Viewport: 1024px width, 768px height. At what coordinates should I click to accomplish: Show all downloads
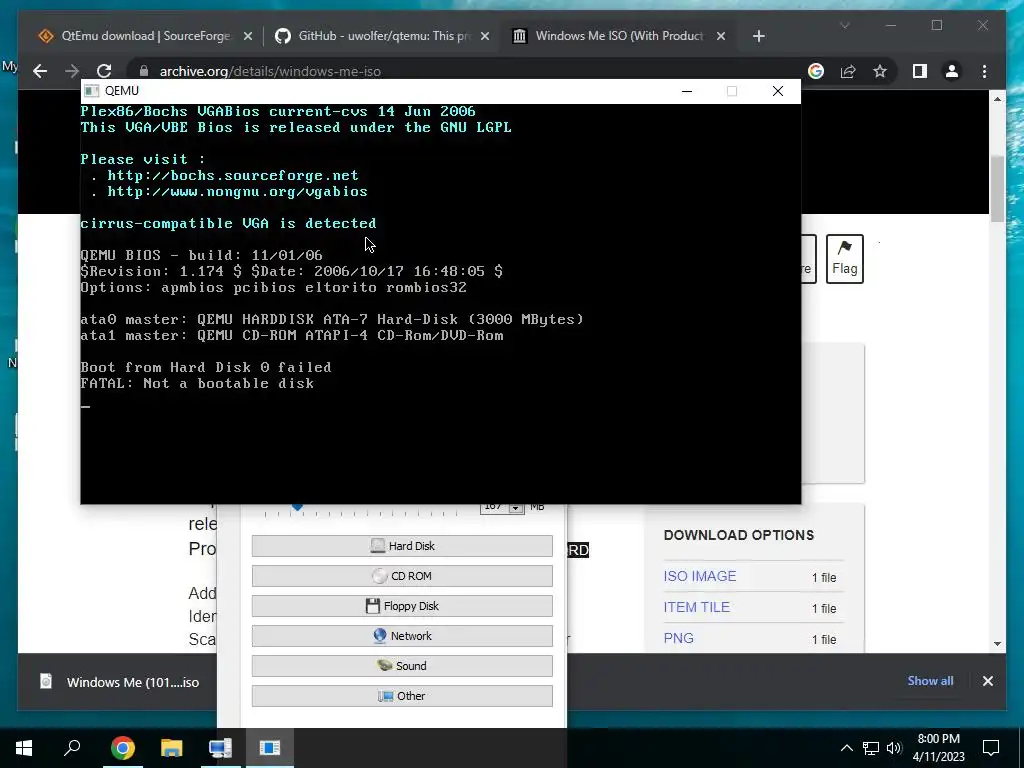tap(930, 680)
